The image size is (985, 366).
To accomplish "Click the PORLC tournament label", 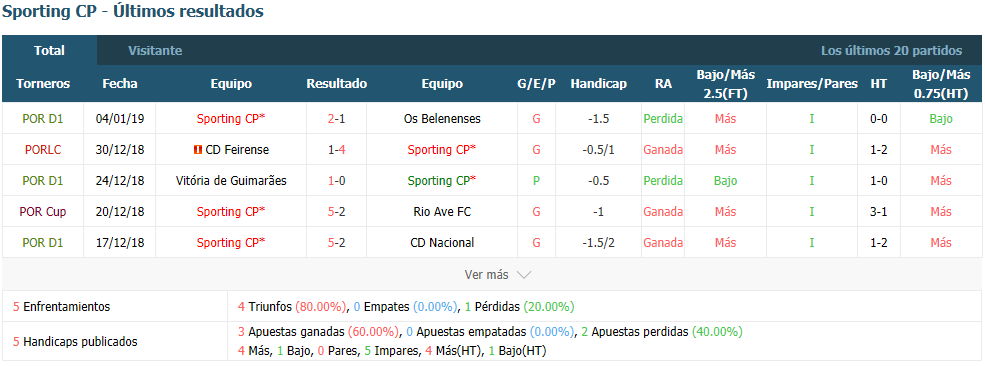I will point(43,150).
